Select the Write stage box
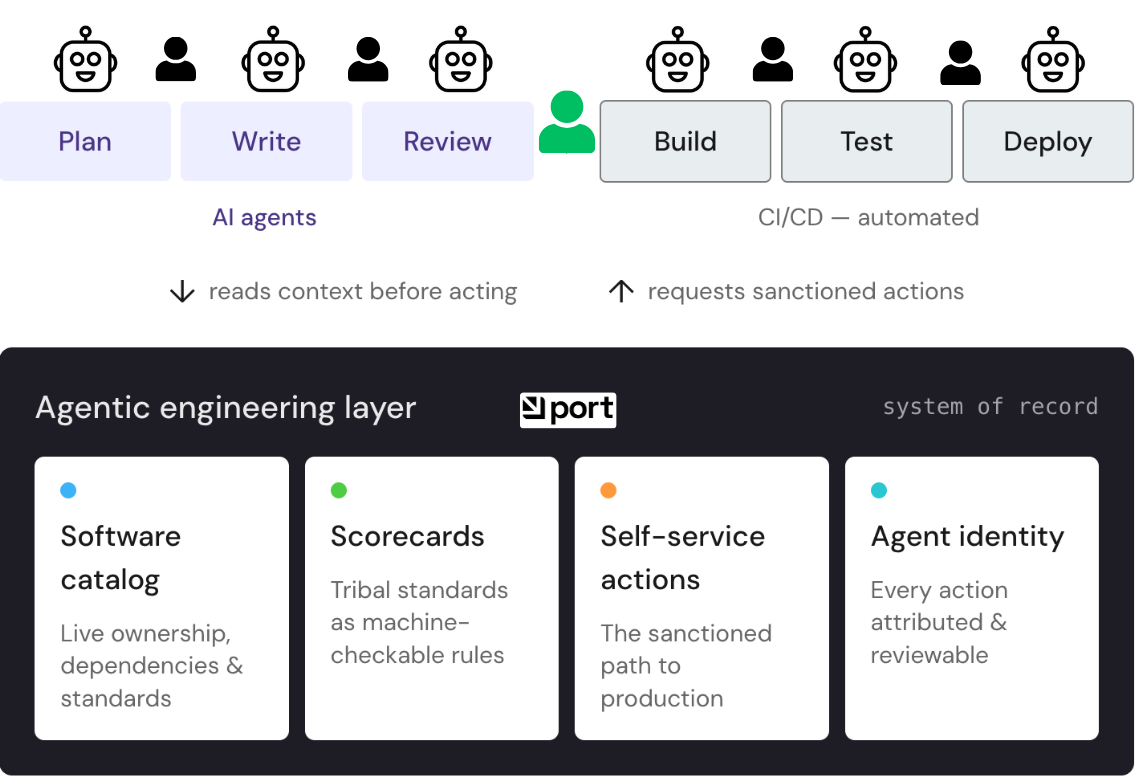 point(267,141)
